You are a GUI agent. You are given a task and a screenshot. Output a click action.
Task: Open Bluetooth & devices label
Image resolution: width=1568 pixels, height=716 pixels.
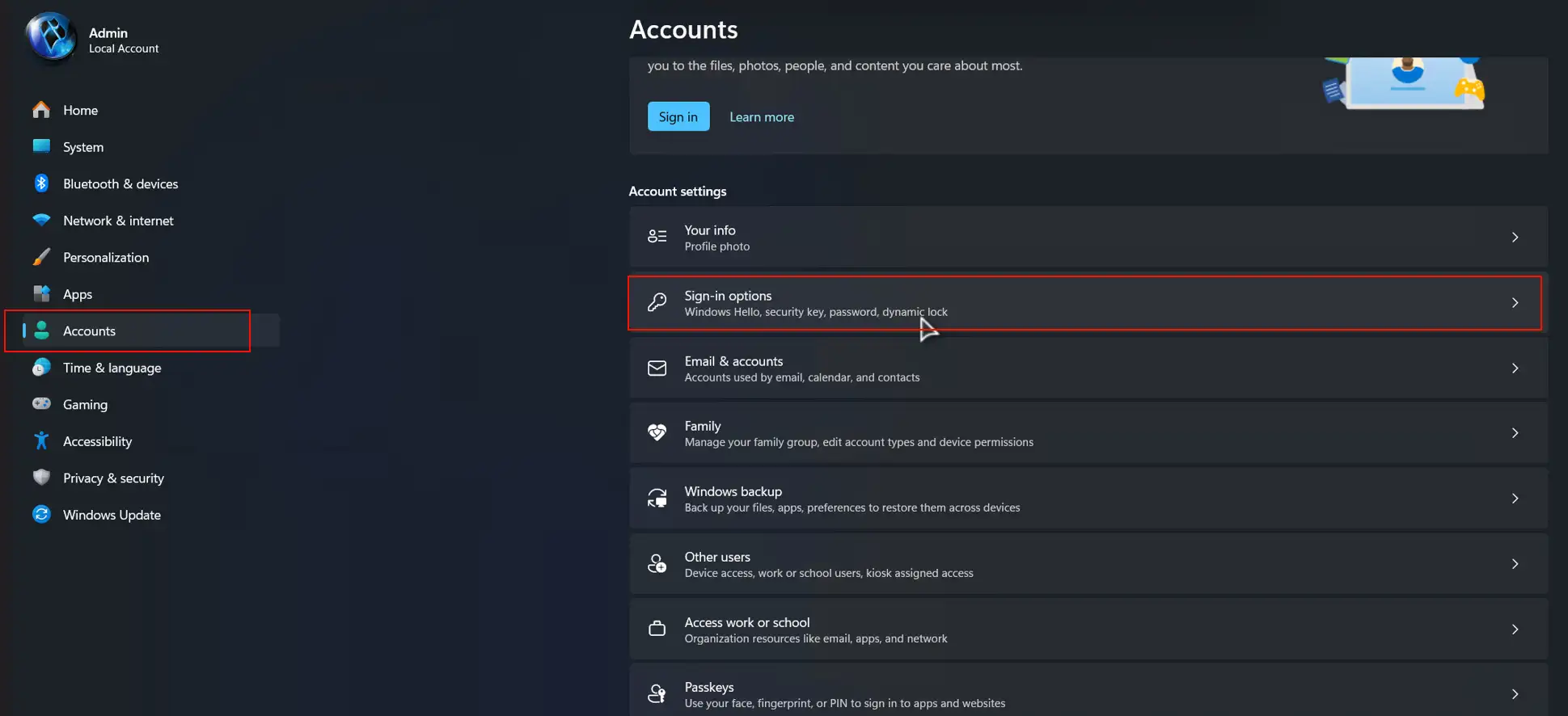click(x=120, y=183)
